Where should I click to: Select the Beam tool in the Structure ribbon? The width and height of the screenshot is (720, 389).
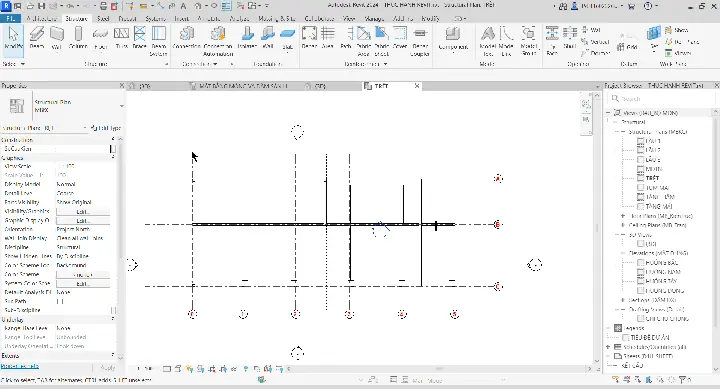(x=37, y=38)
